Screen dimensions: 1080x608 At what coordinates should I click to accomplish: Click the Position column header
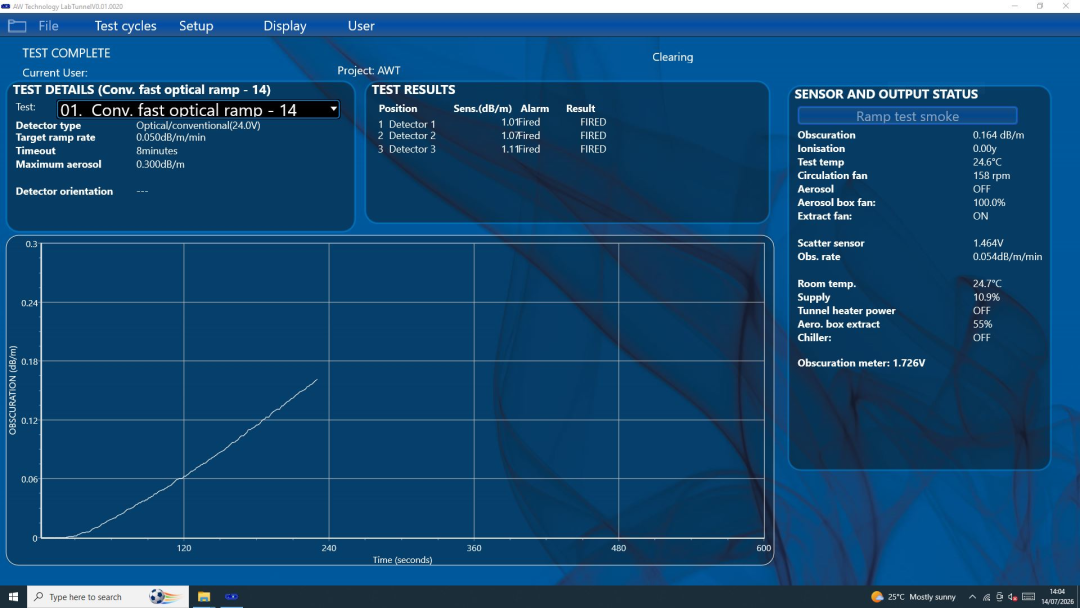coord(397,108)
